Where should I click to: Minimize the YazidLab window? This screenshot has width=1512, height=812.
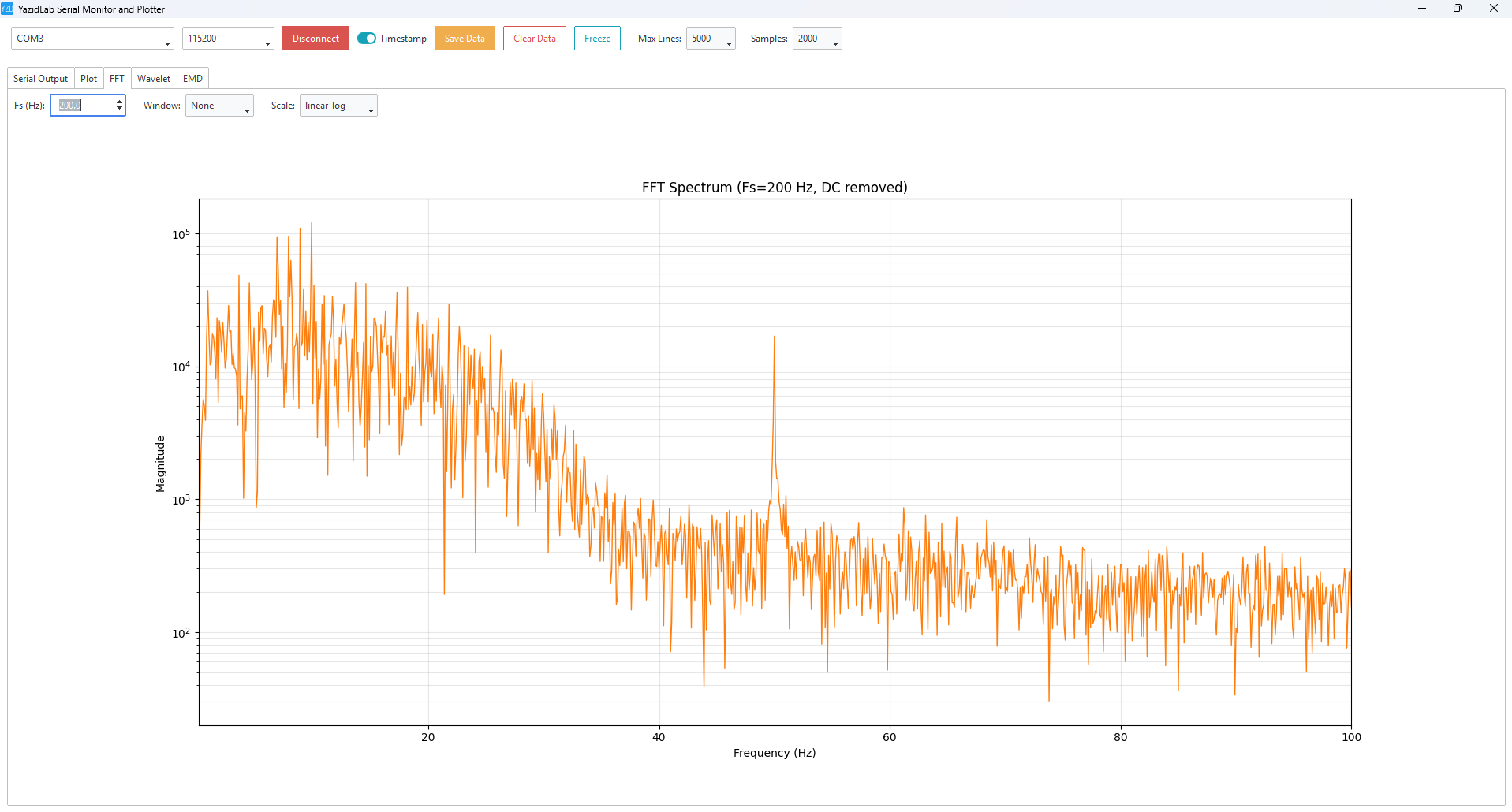[x=1422, y=9]
